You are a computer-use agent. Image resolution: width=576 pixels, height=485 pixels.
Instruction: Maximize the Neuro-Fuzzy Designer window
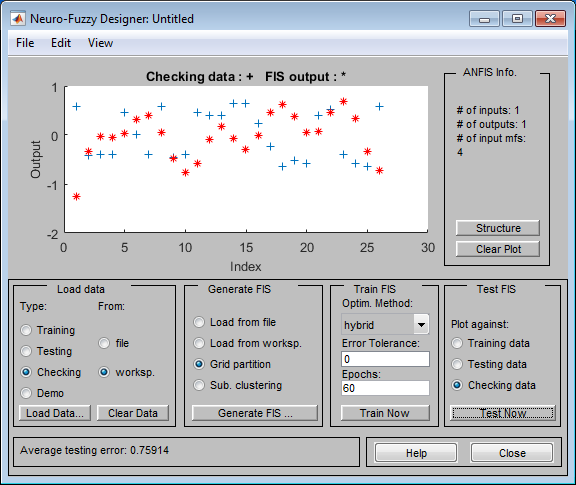(x=517, y=18)
